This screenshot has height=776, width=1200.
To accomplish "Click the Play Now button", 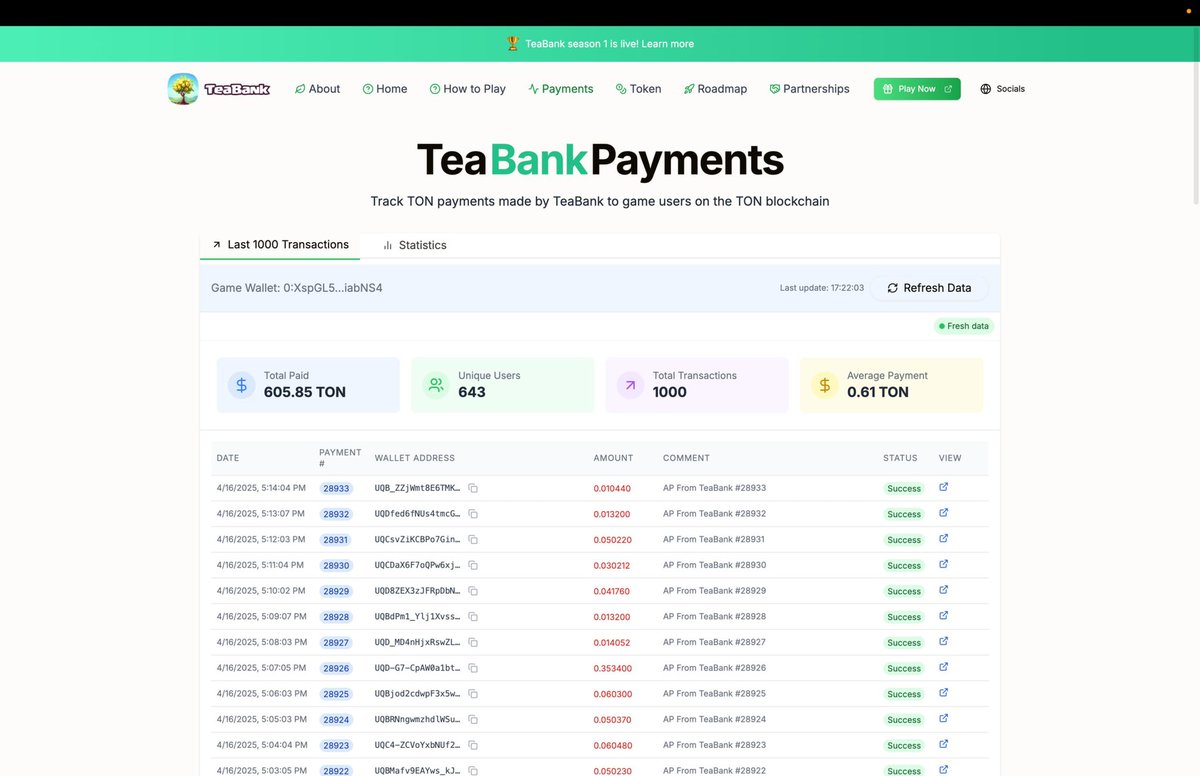I will point(916,89).
